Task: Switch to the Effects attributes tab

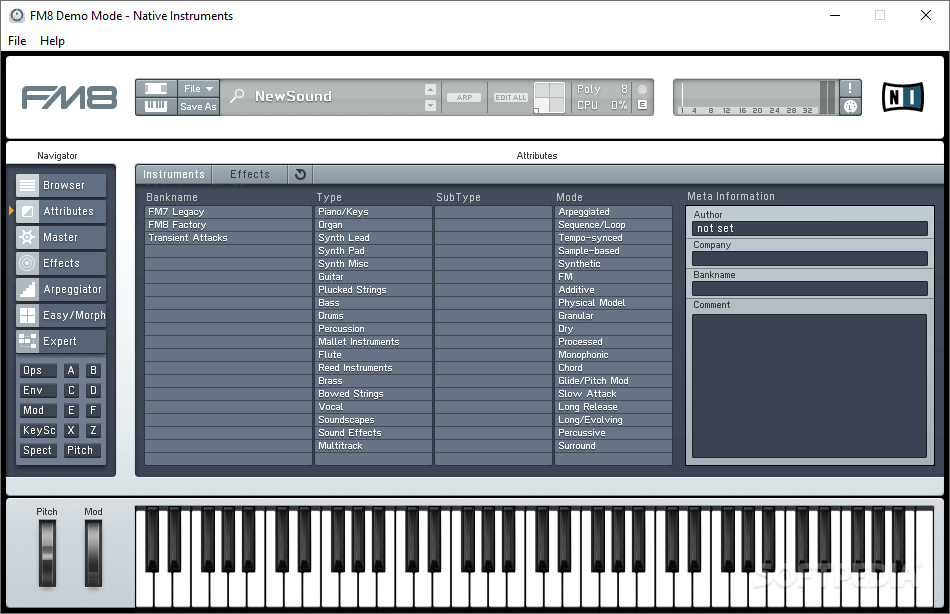Action: click(250, 175)
